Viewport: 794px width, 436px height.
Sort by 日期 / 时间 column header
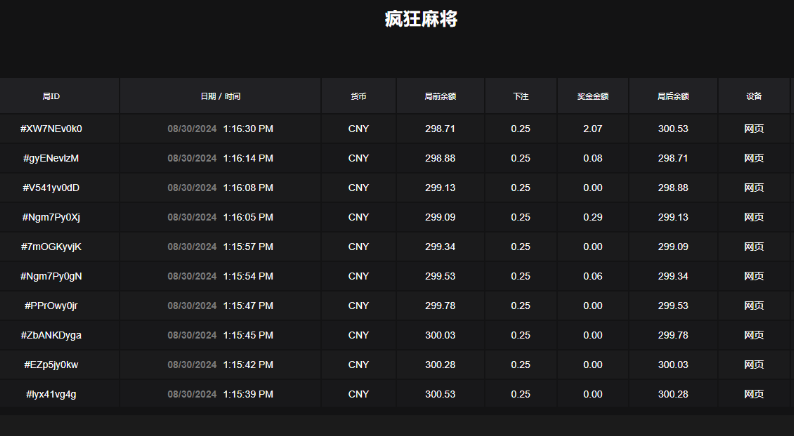(x=220, y=97)
